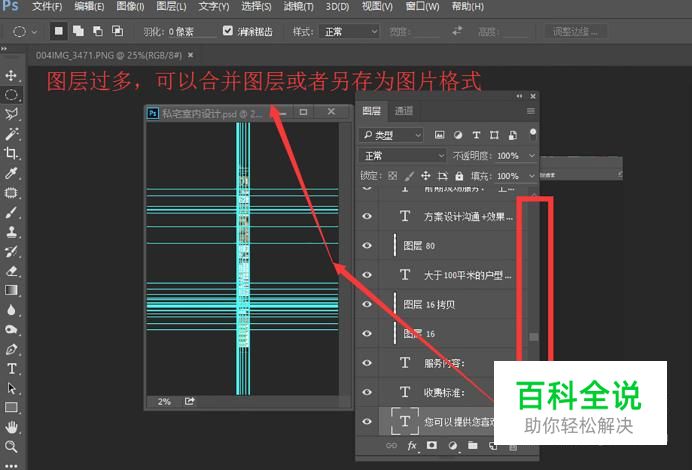
Task: Select the Gradient tool
Action: (x=11, y=290)
